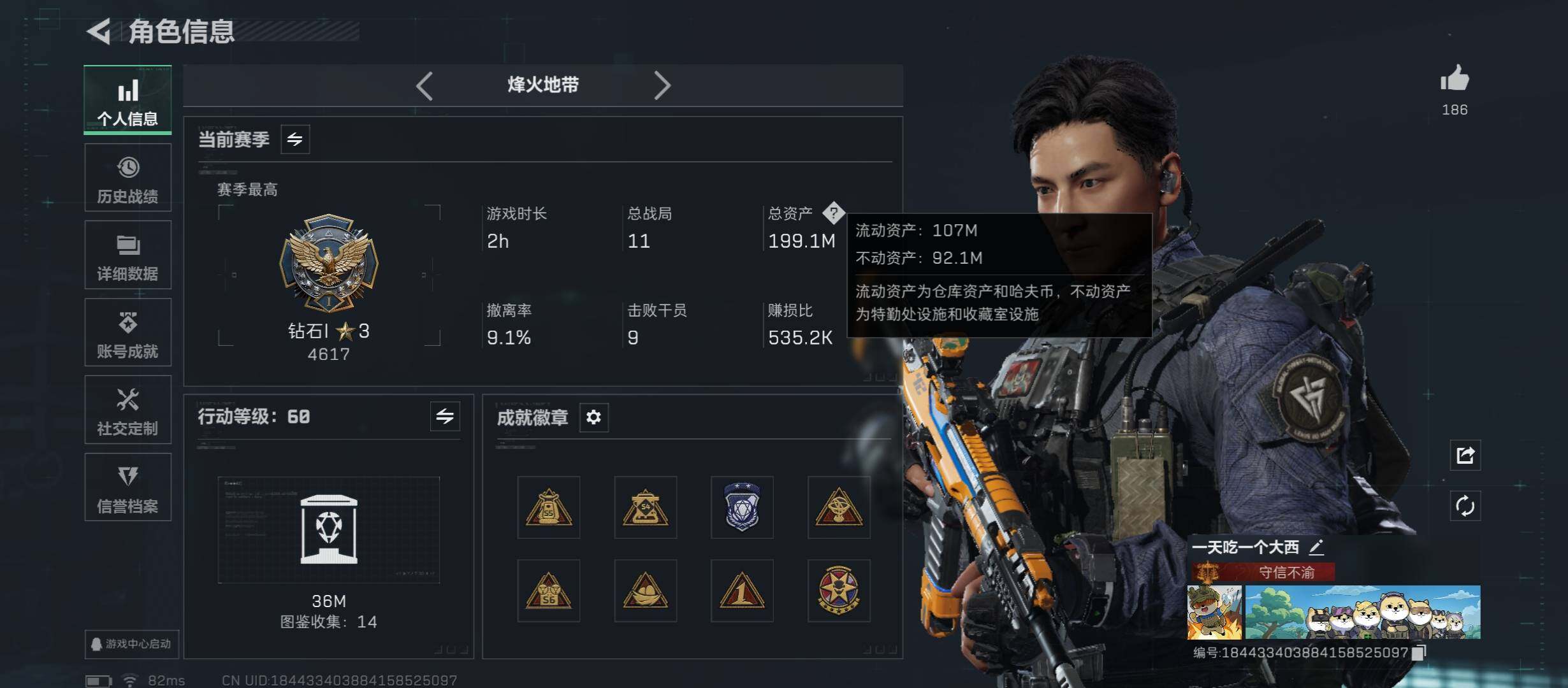This screenshot has width=1568, height=688.
Task: Open 社交定制 social customization
Action: pyautogui.click(x=127, y=410)
